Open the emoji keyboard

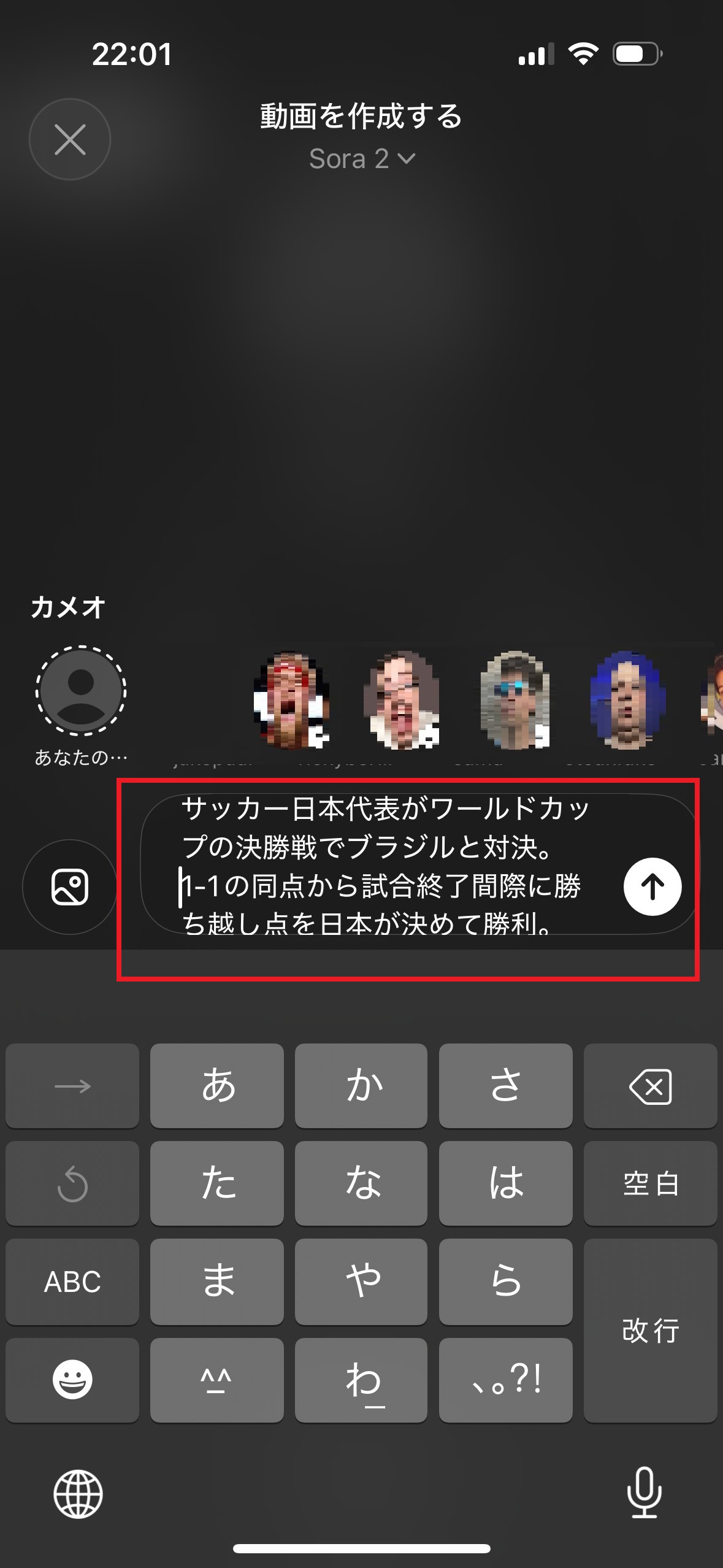pos(72,1380)
